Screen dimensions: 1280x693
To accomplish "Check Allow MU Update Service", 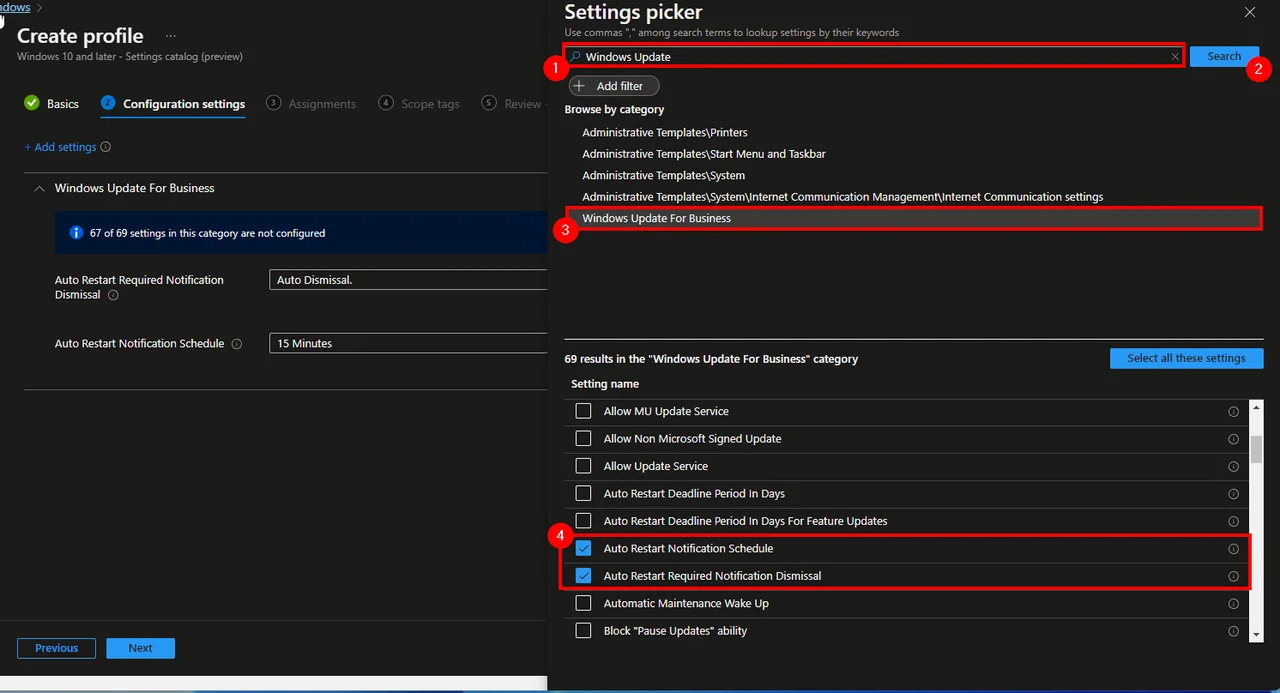I will tap(583, 411).
